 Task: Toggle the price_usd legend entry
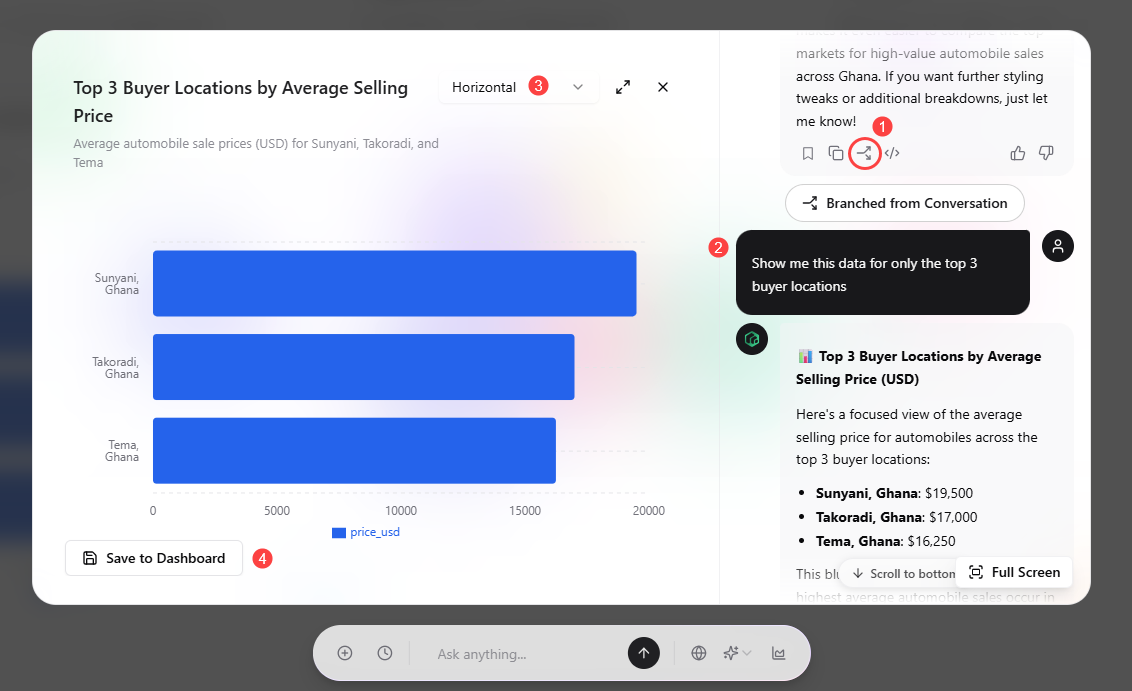point(364,532)
